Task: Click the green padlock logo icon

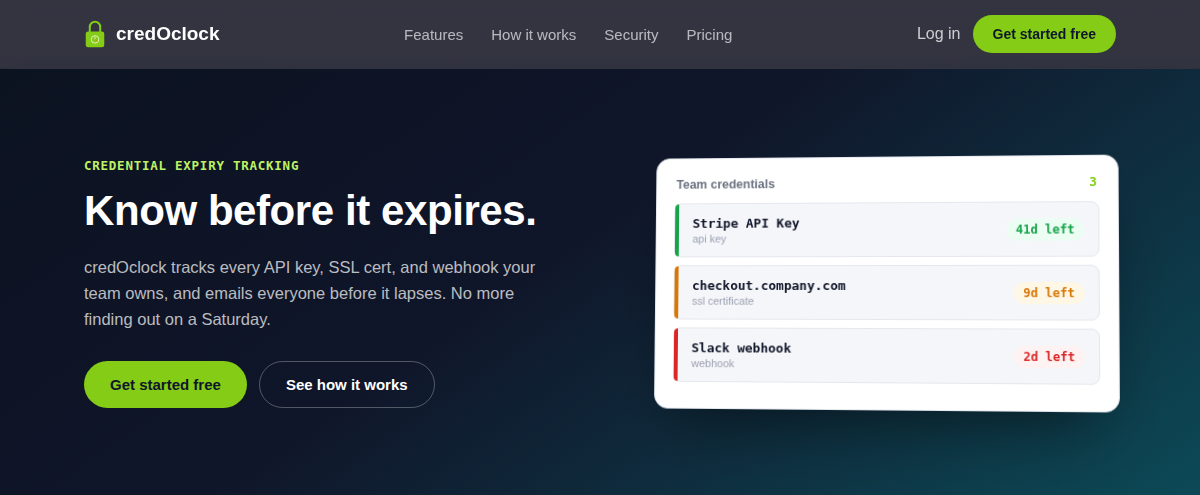Action: [95, 34]
